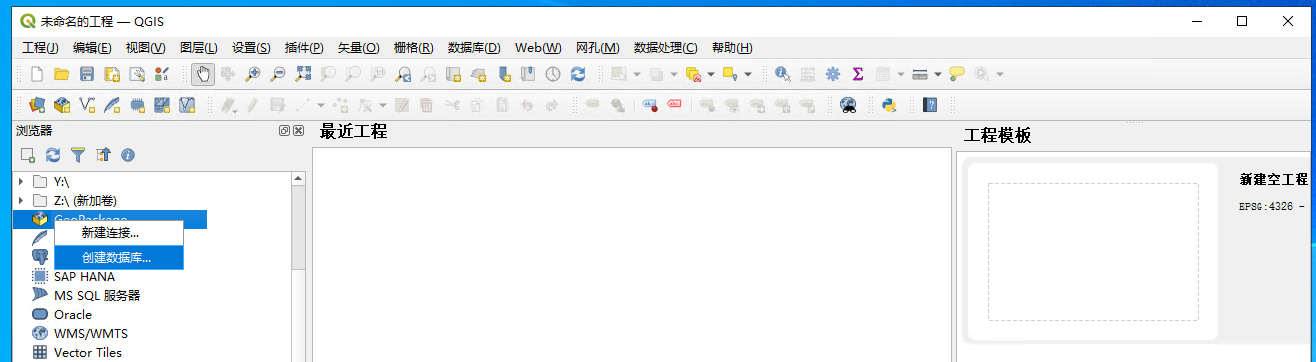
Task: Activate the Pan Map hand tool
Action: pos(202,74)
